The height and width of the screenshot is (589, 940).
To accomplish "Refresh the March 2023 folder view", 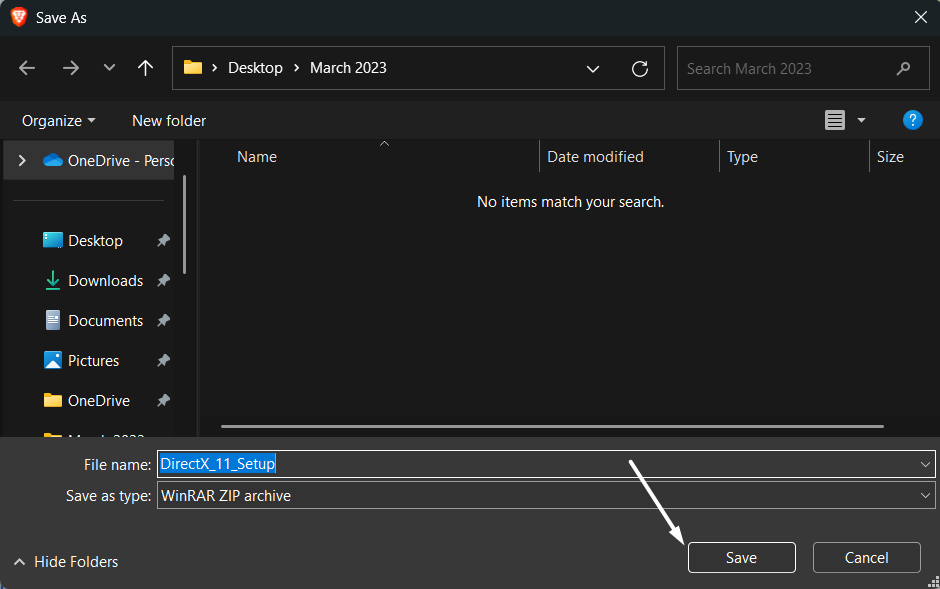I will tap(640, 69).
